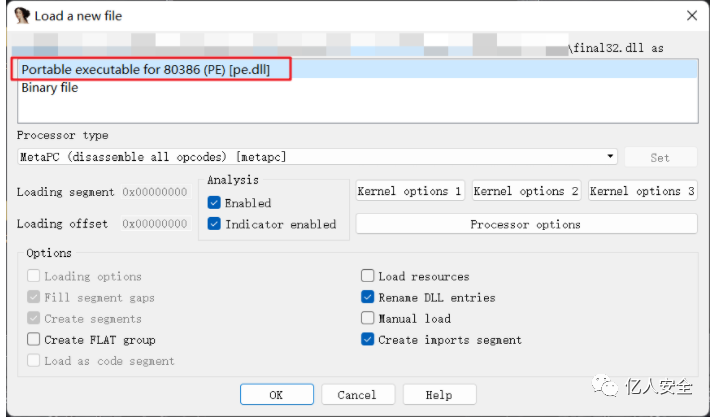Toggle the Load as code segment checkbox
The width and height of the screenshot is (715, 417).
(33, 360)
